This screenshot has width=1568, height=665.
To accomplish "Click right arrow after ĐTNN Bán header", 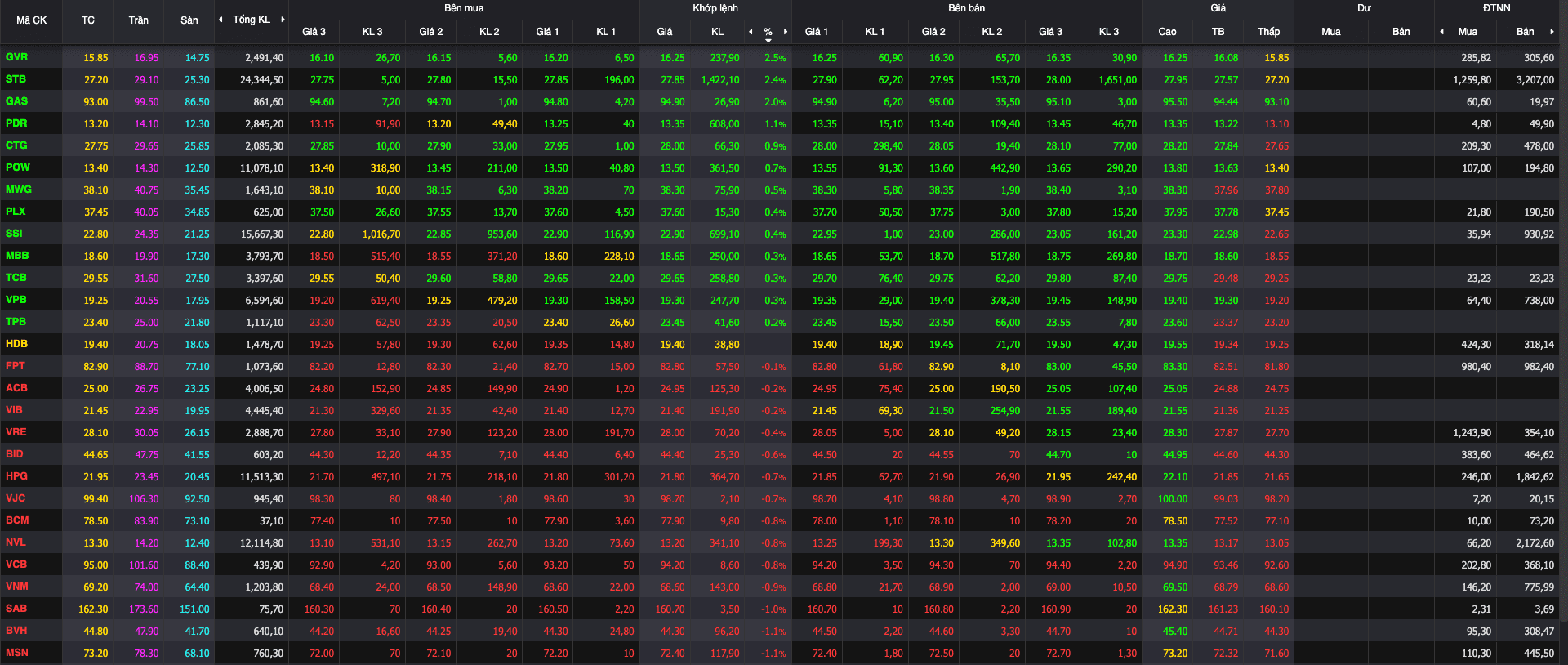I will coord(1552,32).
